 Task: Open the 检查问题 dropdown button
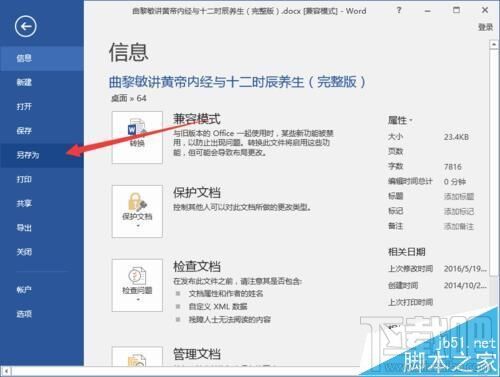pyautogui.click(x=137, y=285)
